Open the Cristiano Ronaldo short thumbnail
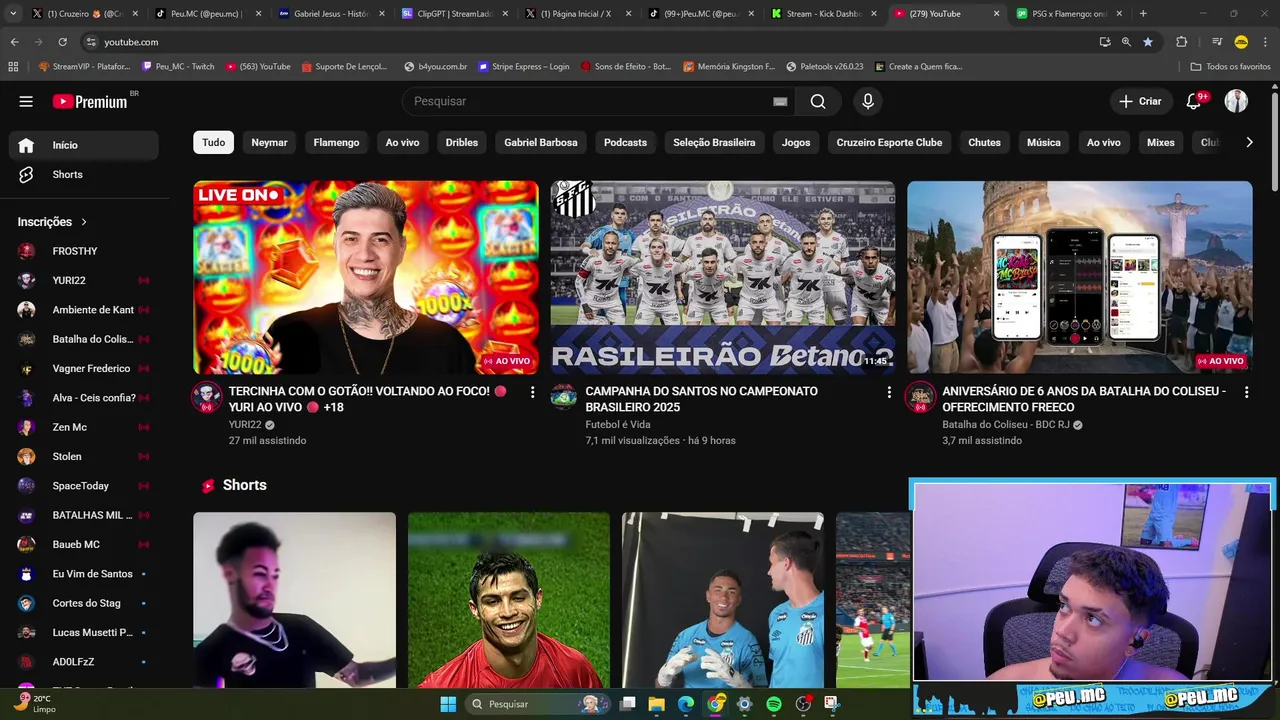This screenshot has width=1280, height=720. tap(508, 600)
